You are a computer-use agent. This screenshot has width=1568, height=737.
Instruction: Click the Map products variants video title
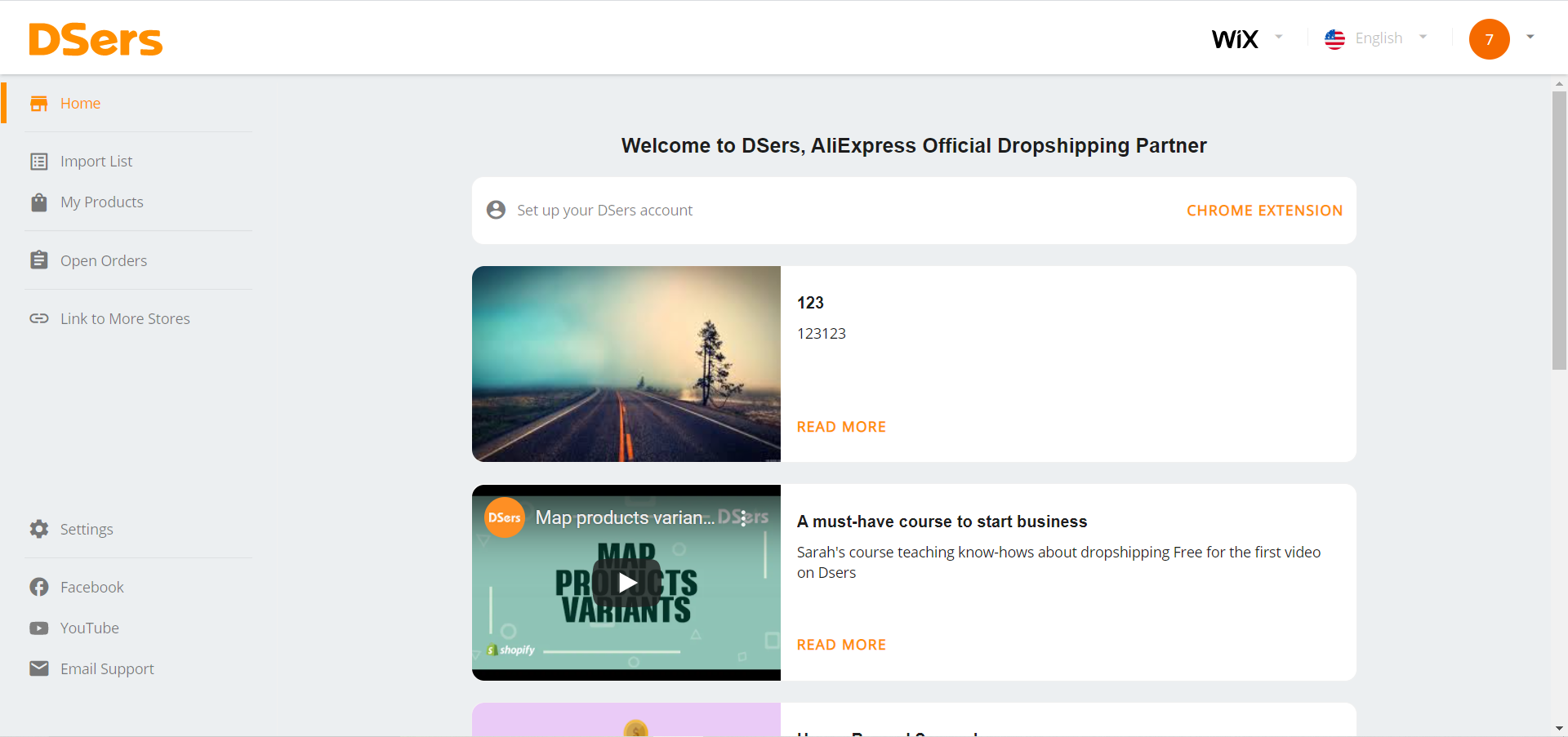coord(625,517)
